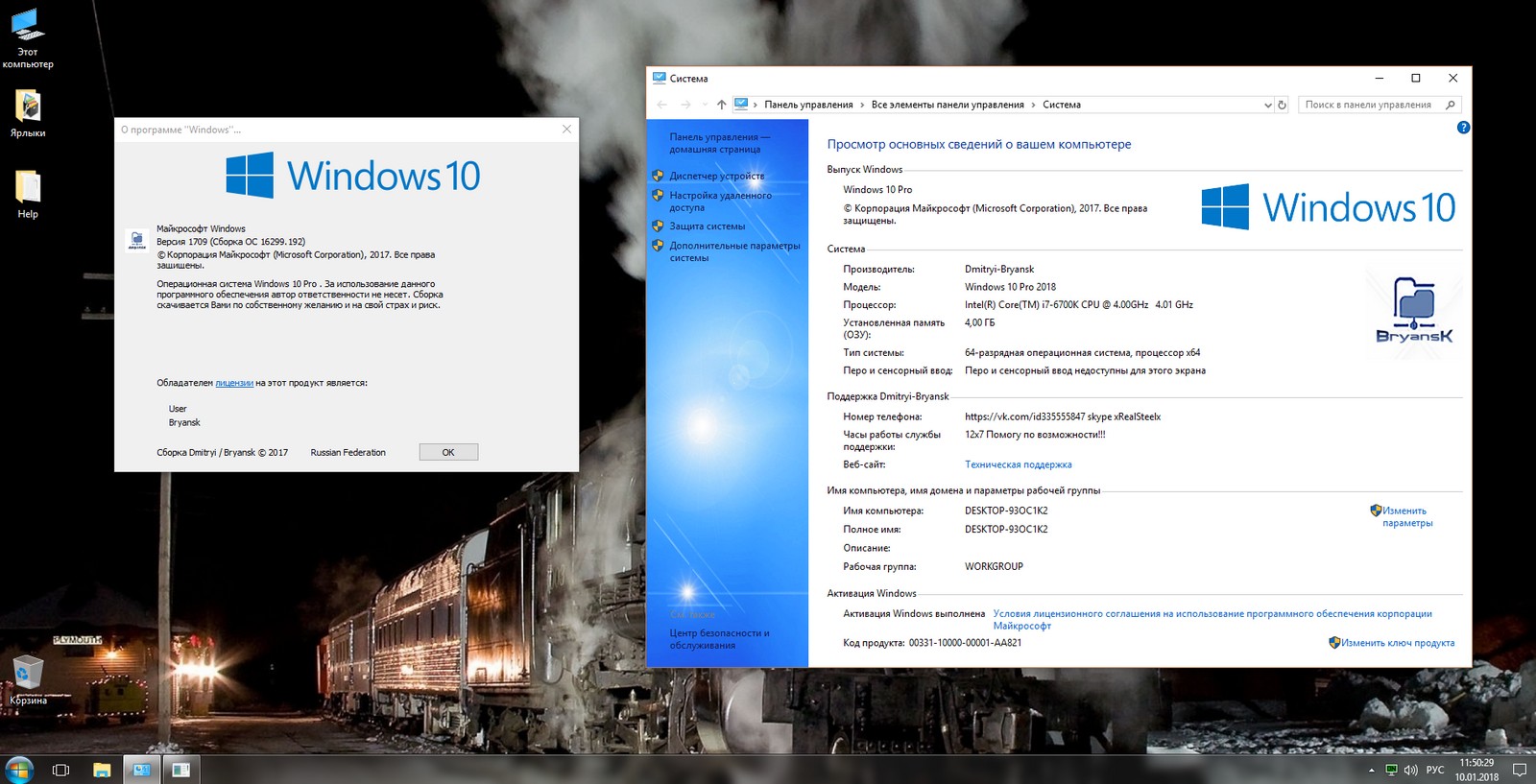Click the search magnifier in Control Panel

coord(1450,105)
